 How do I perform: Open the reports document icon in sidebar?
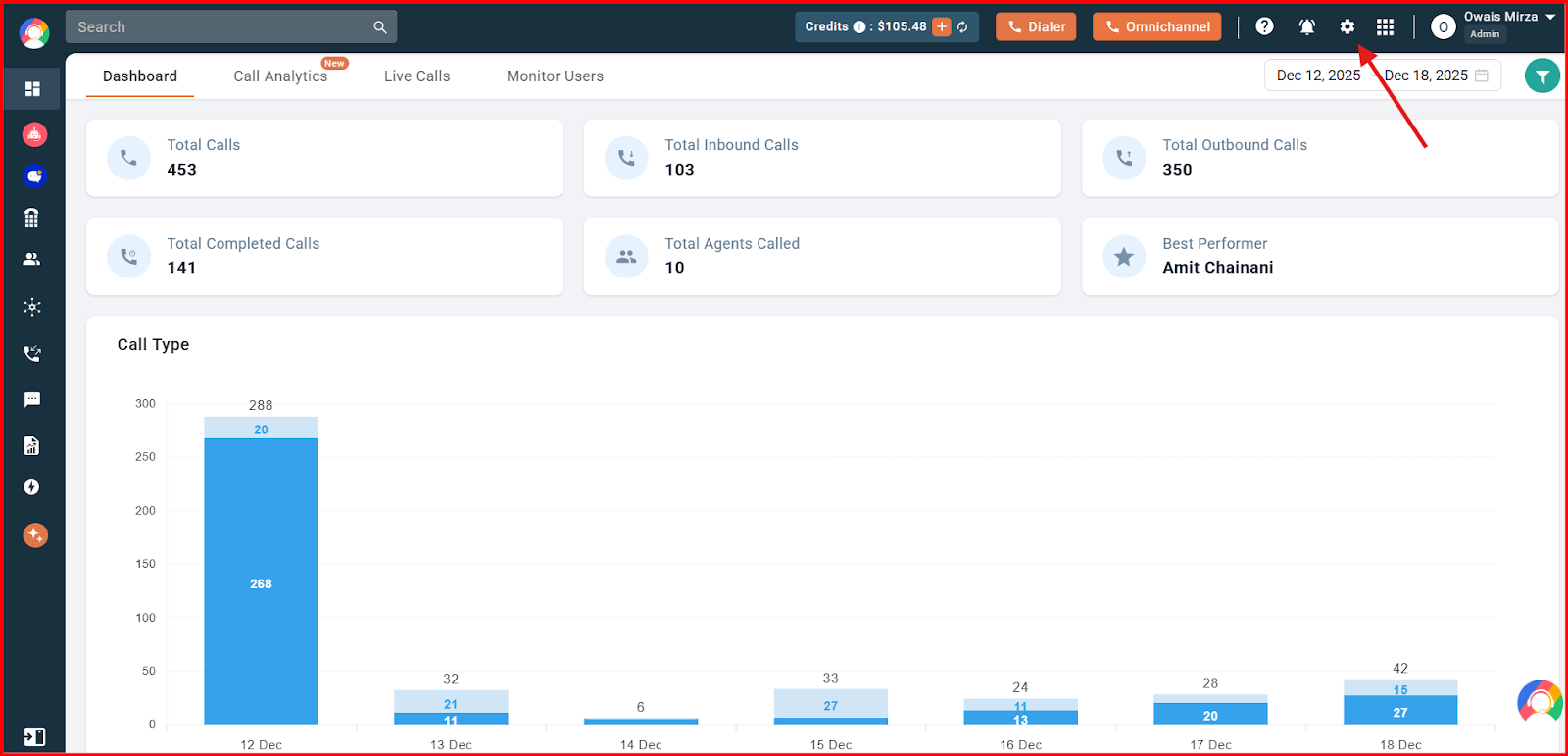click(32, 446)
